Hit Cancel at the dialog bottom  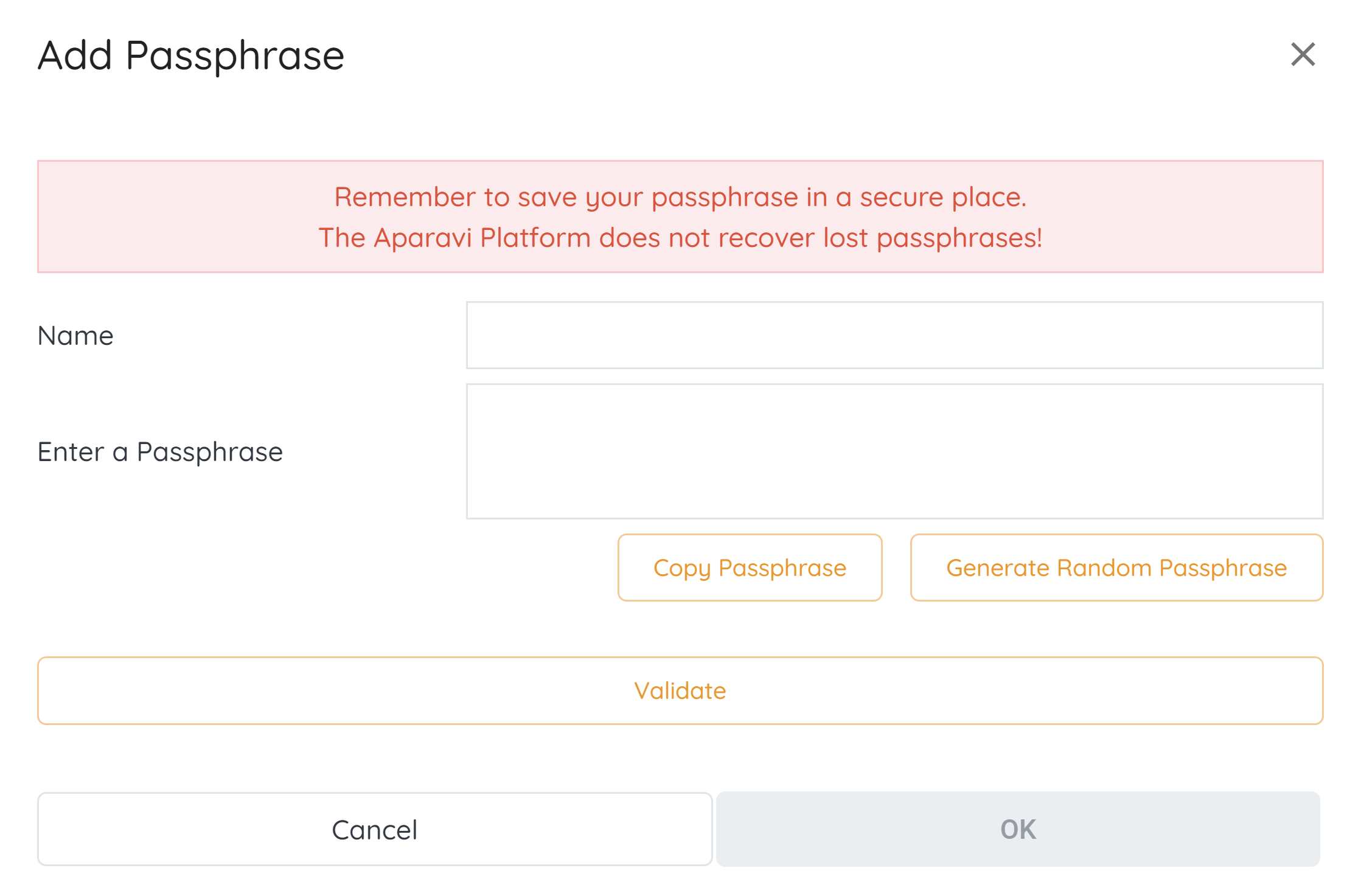point(375,829)
